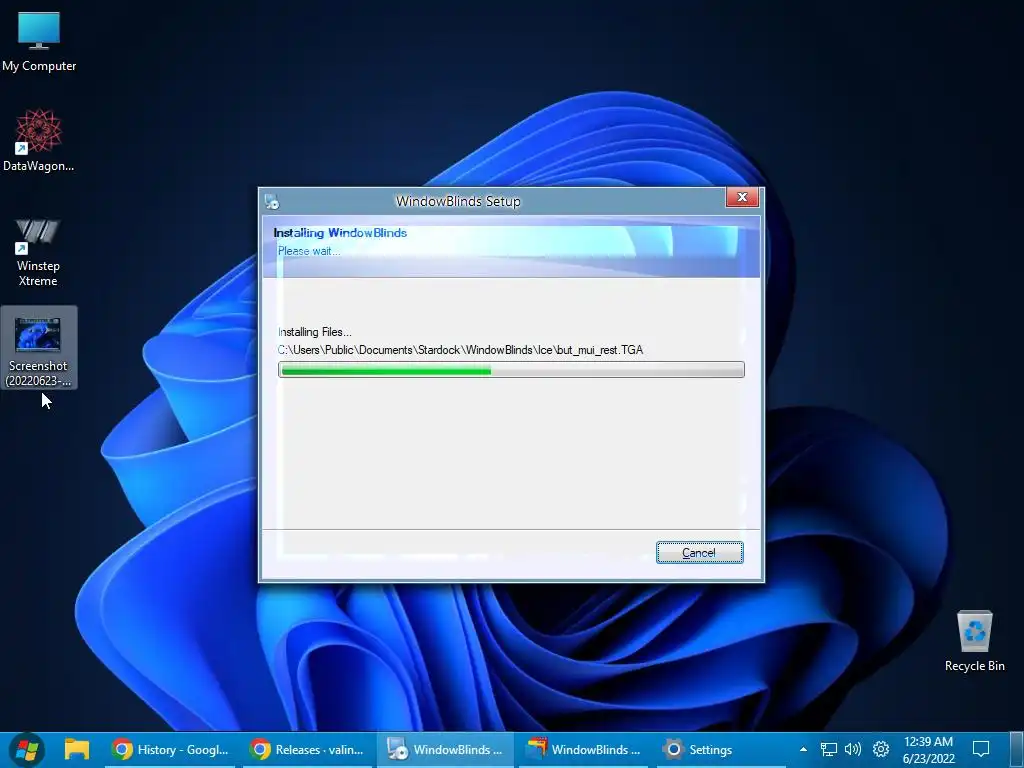Close the WindowBlinds Setup dialog

click(742, 197)
